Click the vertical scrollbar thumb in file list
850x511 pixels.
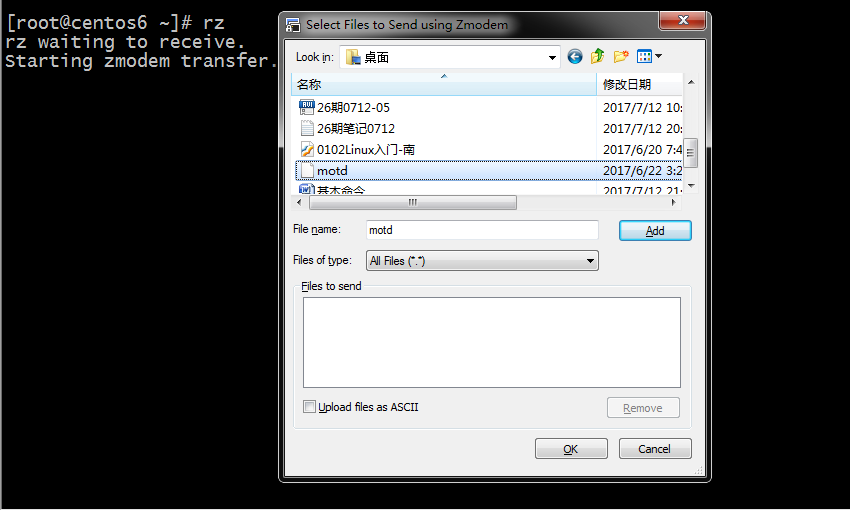click(x=690, y=153)
